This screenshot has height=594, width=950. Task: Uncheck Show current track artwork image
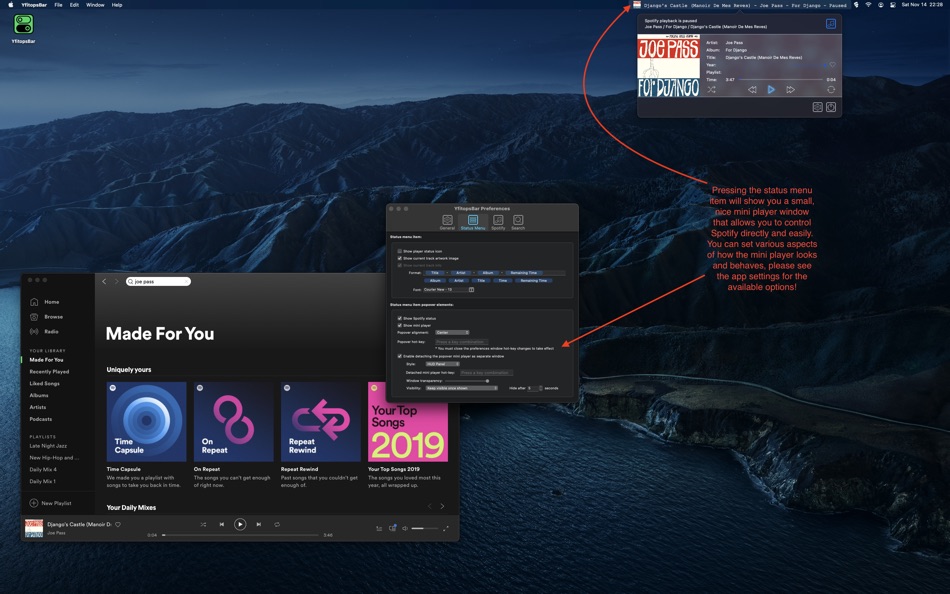tap(400, 258)
